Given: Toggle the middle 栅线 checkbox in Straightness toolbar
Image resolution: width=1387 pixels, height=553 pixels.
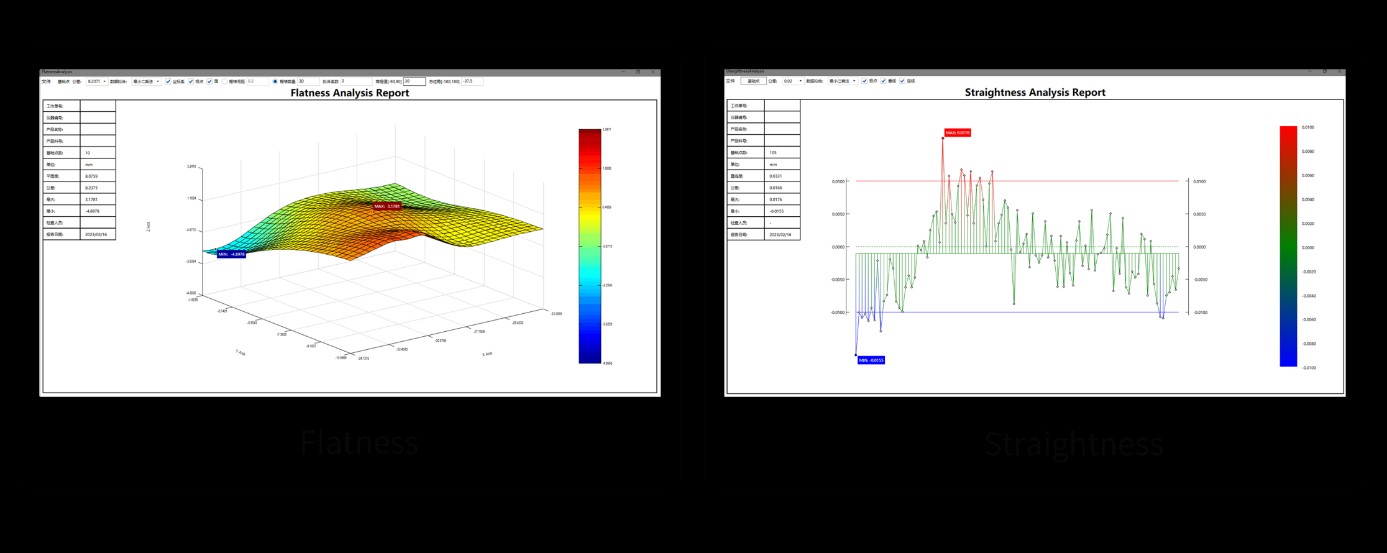Looking at the screenshot, I should pyautogui.click(x=883, y=81).
